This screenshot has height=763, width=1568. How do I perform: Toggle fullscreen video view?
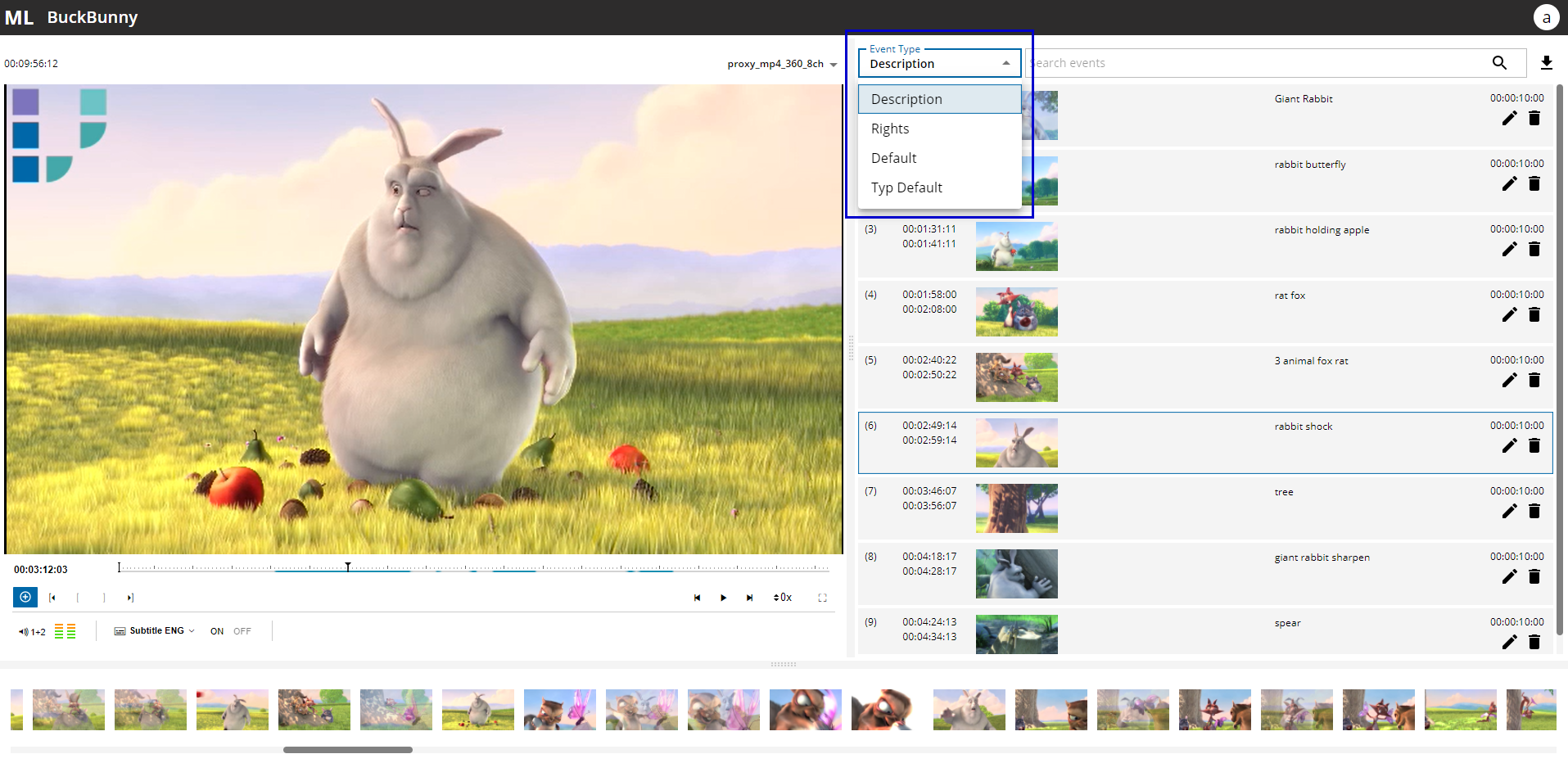[x=823, y=598]
